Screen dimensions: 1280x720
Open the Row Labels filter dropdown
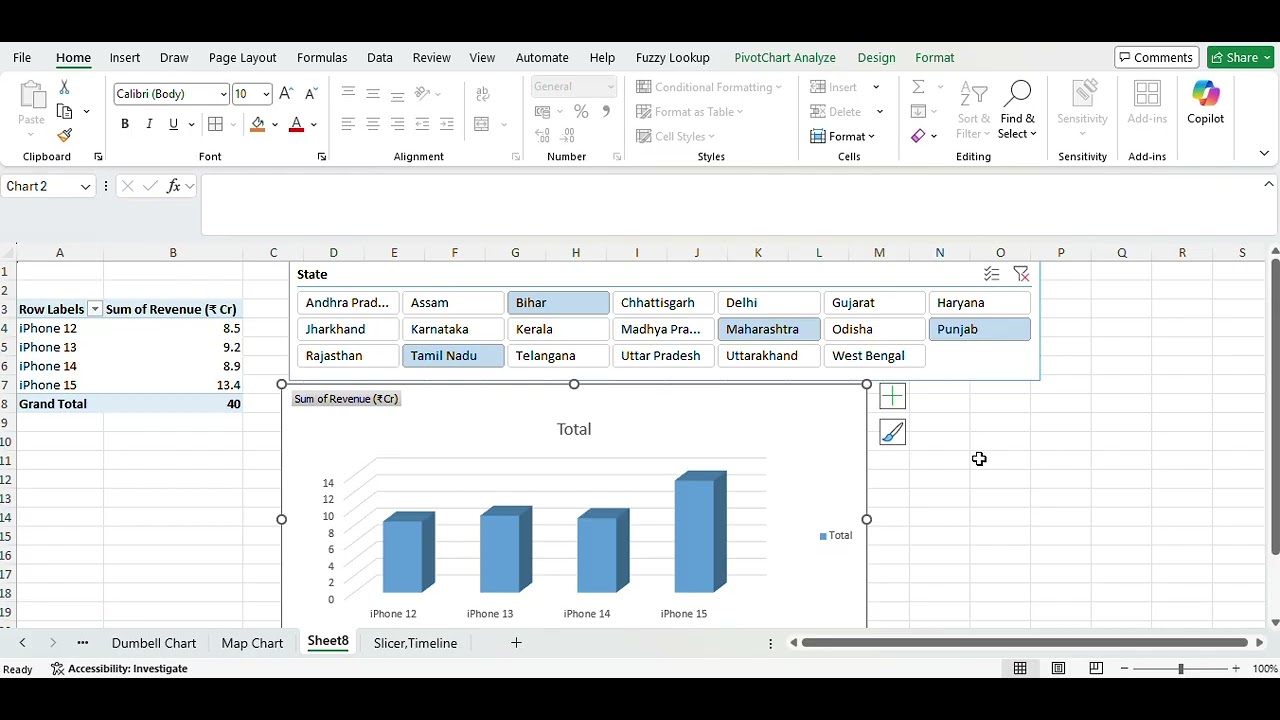(95, 309)
